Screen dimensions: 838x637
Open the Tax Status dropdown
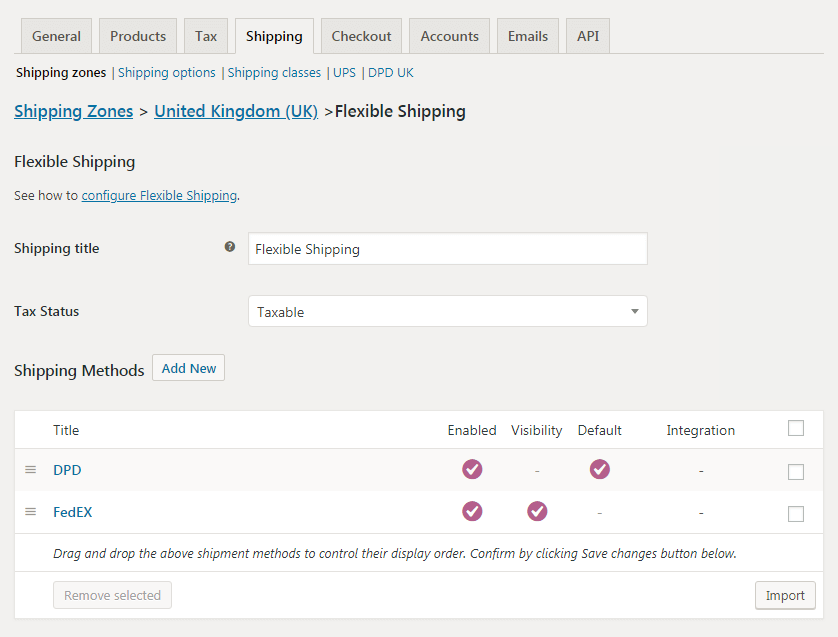pyautogui.click(x=447, y=312)
